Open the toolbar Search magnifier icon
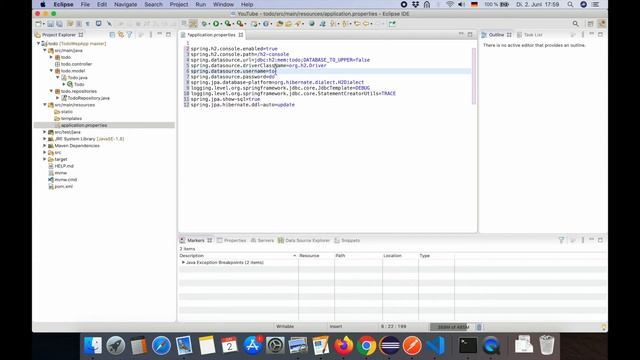This screenshot has height=360, width=640. [x=576, y=24]
